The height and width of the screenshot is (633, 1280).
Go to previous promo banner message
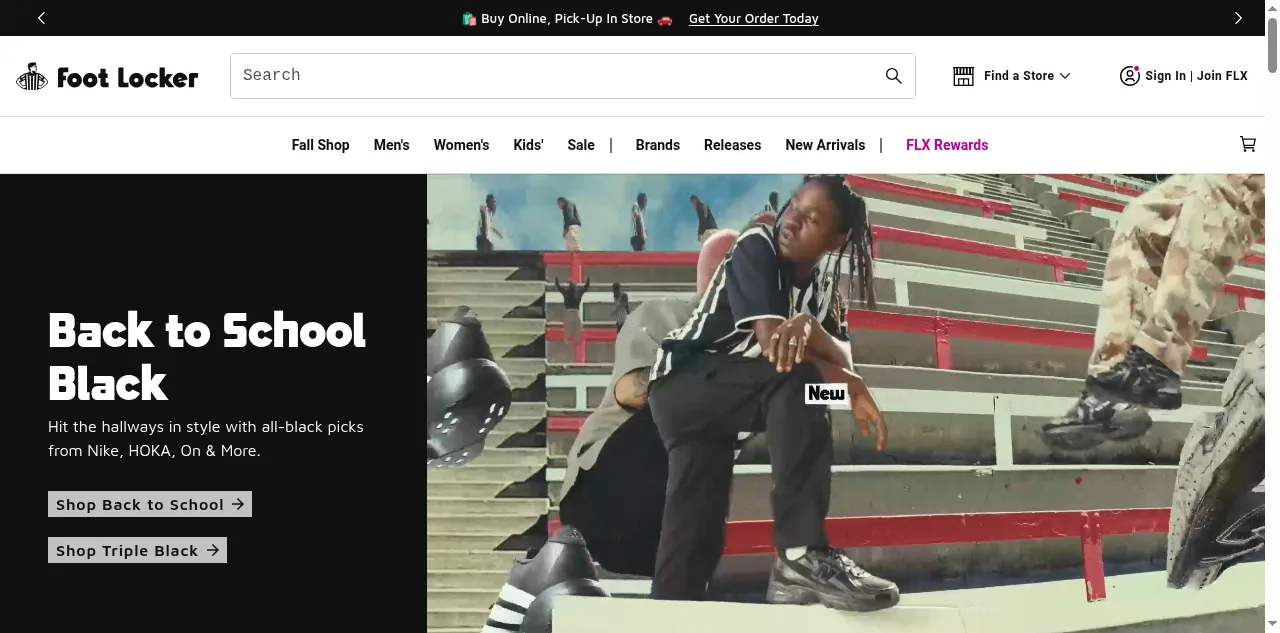41,18
